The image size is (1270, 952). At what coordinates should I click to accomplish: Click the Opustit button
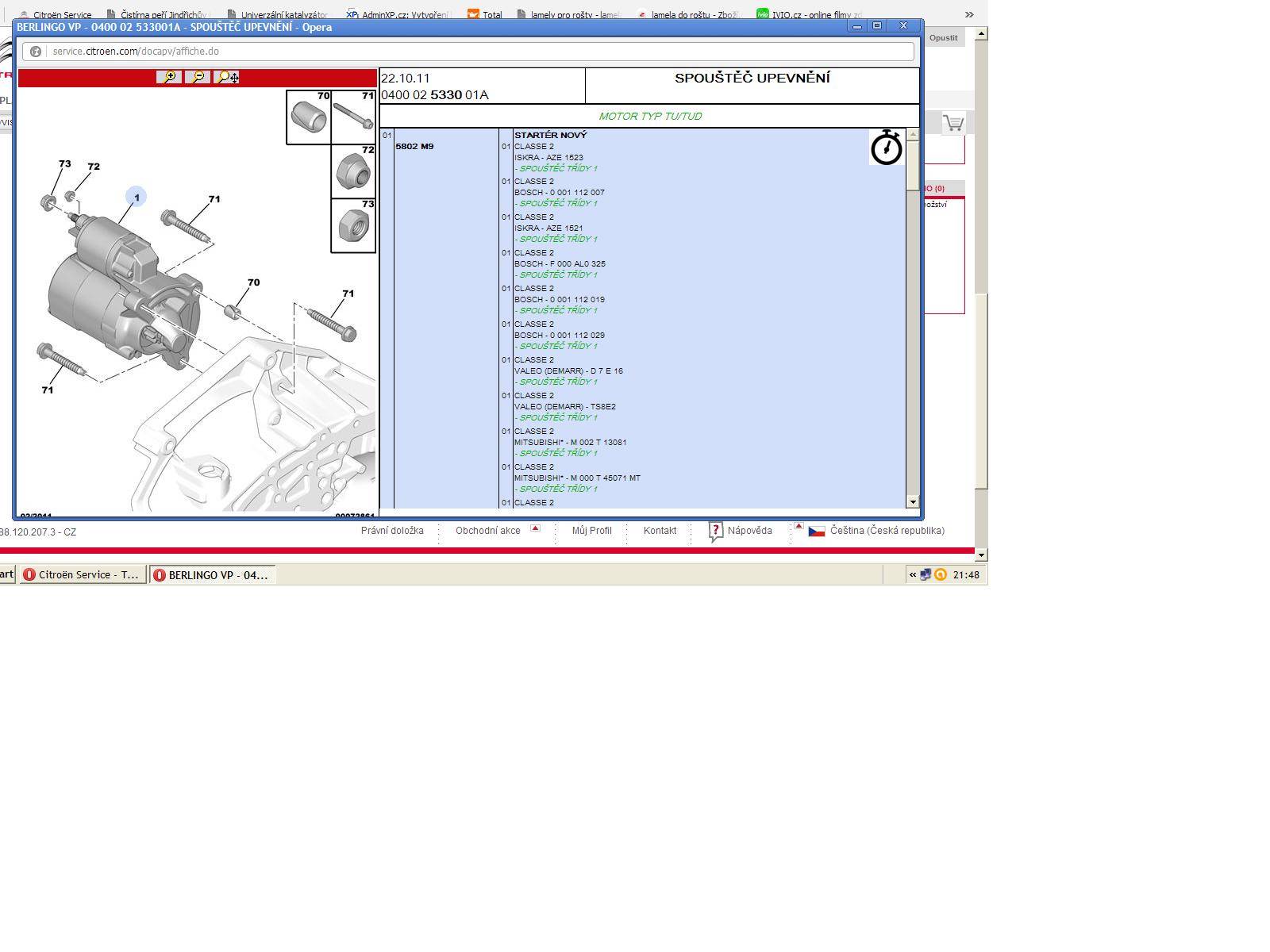coord(943,37)
